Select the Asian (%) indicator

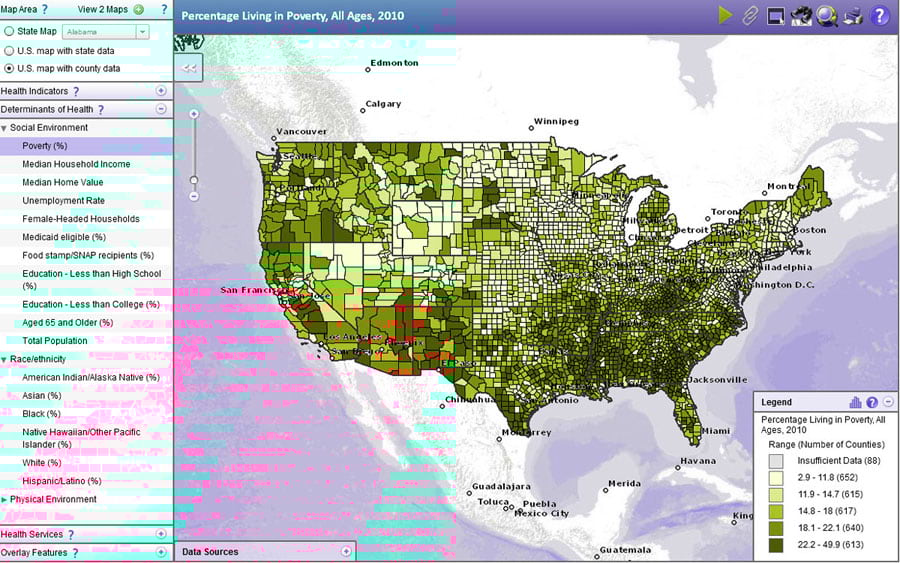click(x=41, y=396)
